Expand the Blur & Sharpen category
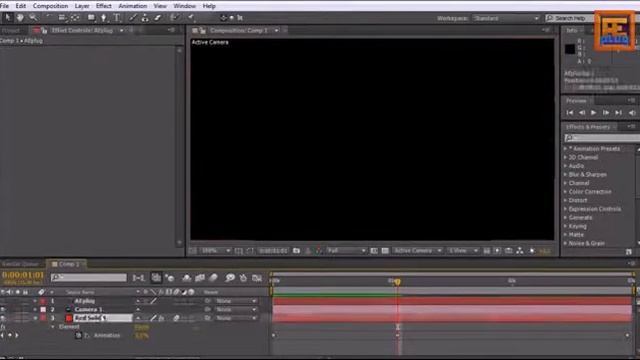The image size is (640, 360). pos(565,175)
